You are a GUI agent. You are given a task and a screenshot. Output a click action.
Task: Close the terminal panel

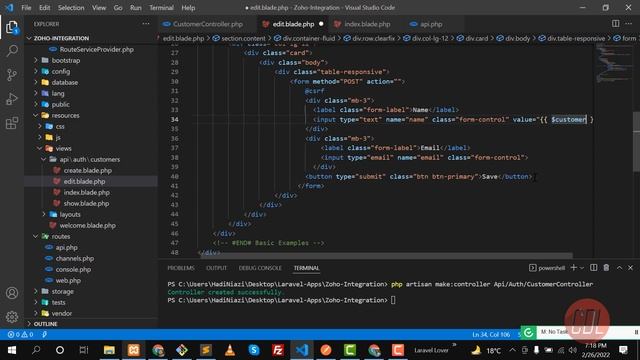pyautogui.click(x=631, y=268)
